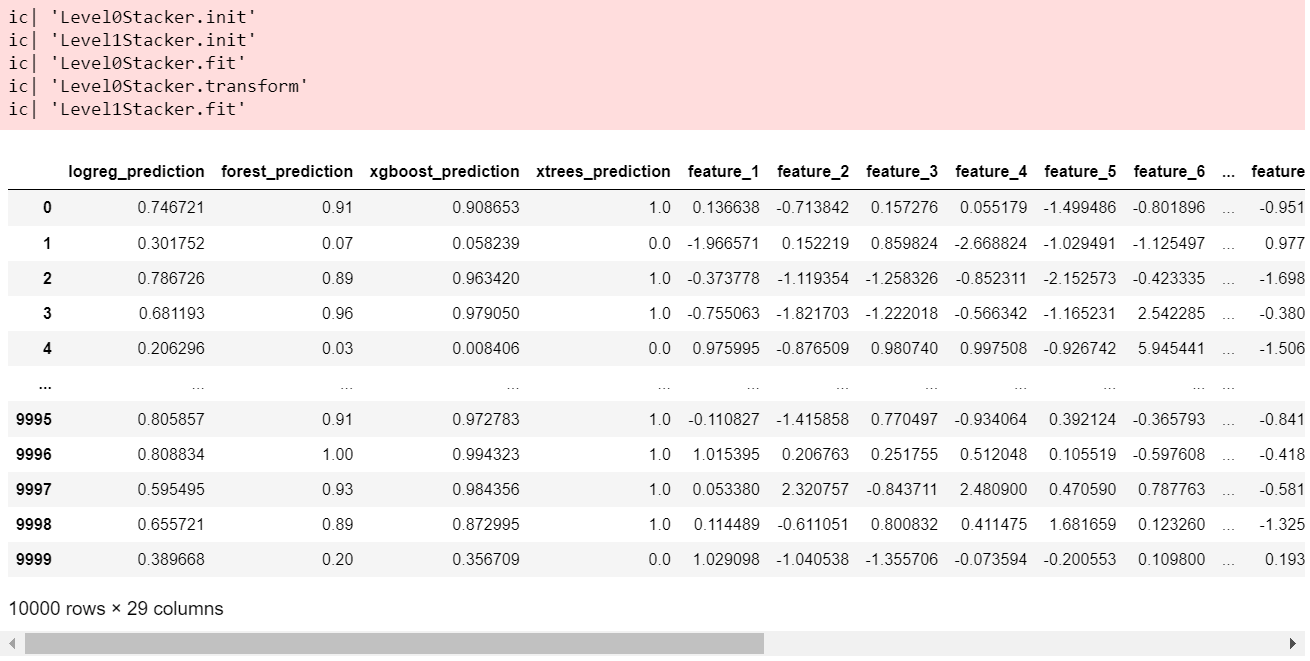This screenshot has width=1310, height=661.
Task: Click row index 9995
Action: tap(34, 419)
